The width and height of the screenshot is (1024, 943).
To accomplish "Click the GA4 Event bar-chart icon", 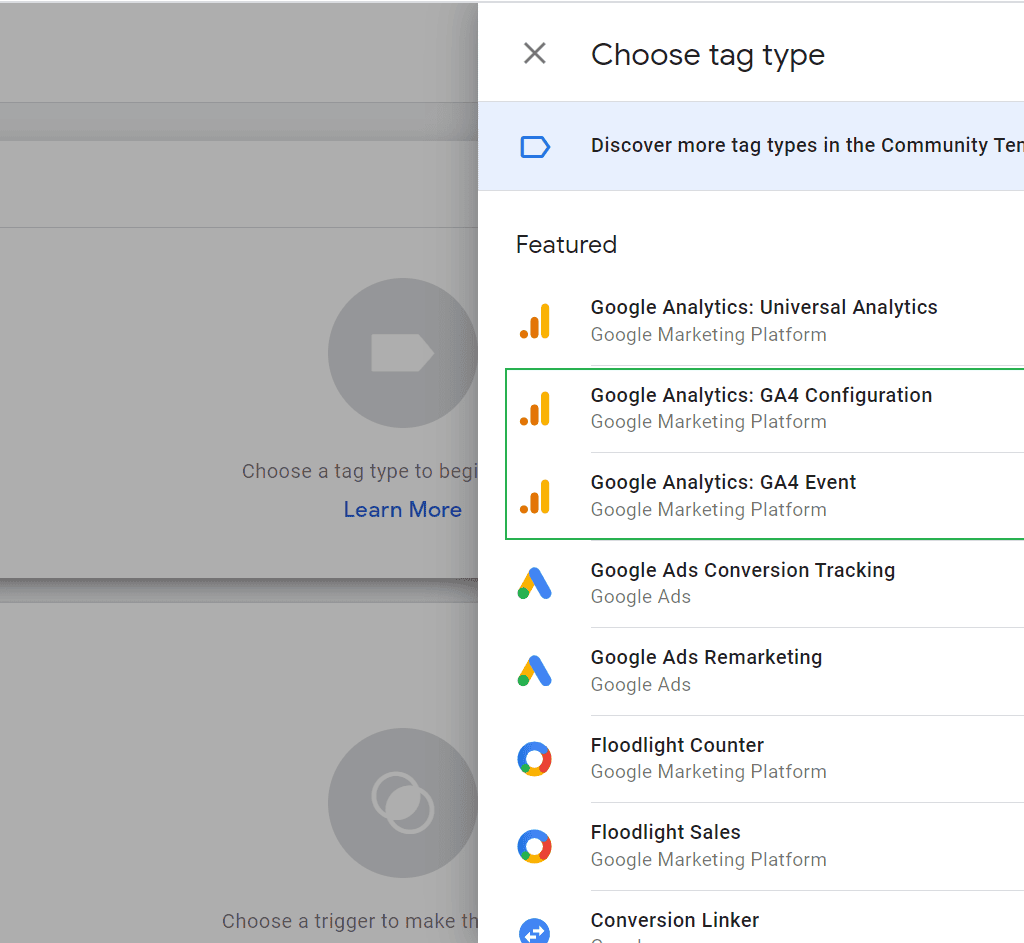I will [x=535, y=496].
